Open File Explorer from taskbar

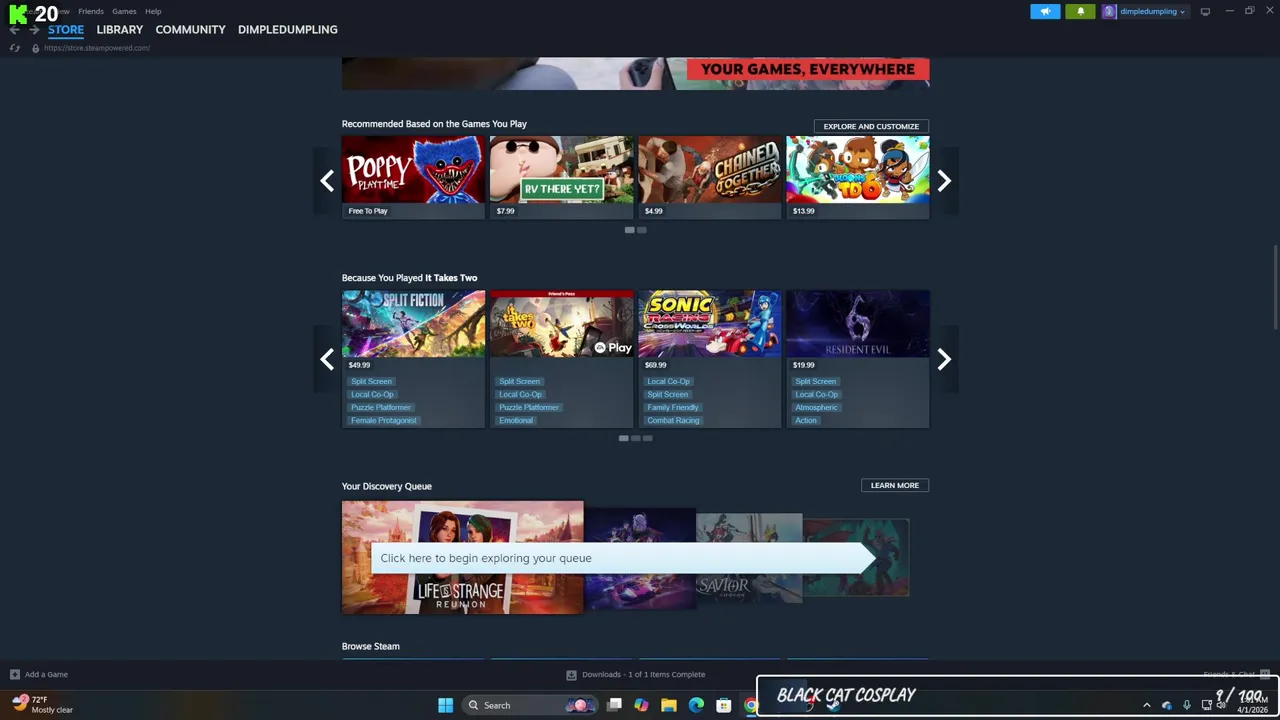click(x=669, y=706)
